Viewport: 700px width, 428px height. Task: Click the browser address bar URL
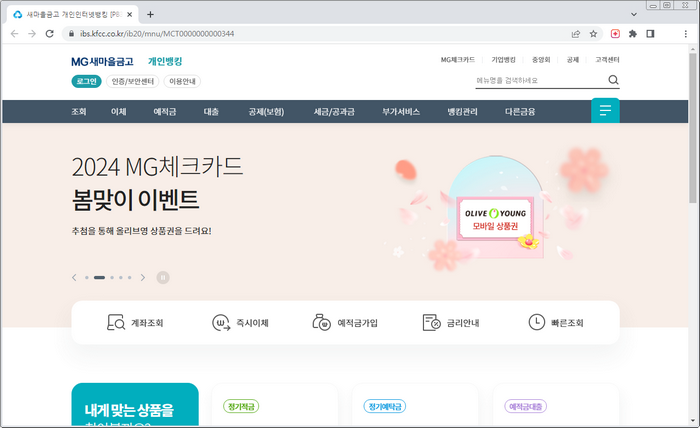click(157, 34)
